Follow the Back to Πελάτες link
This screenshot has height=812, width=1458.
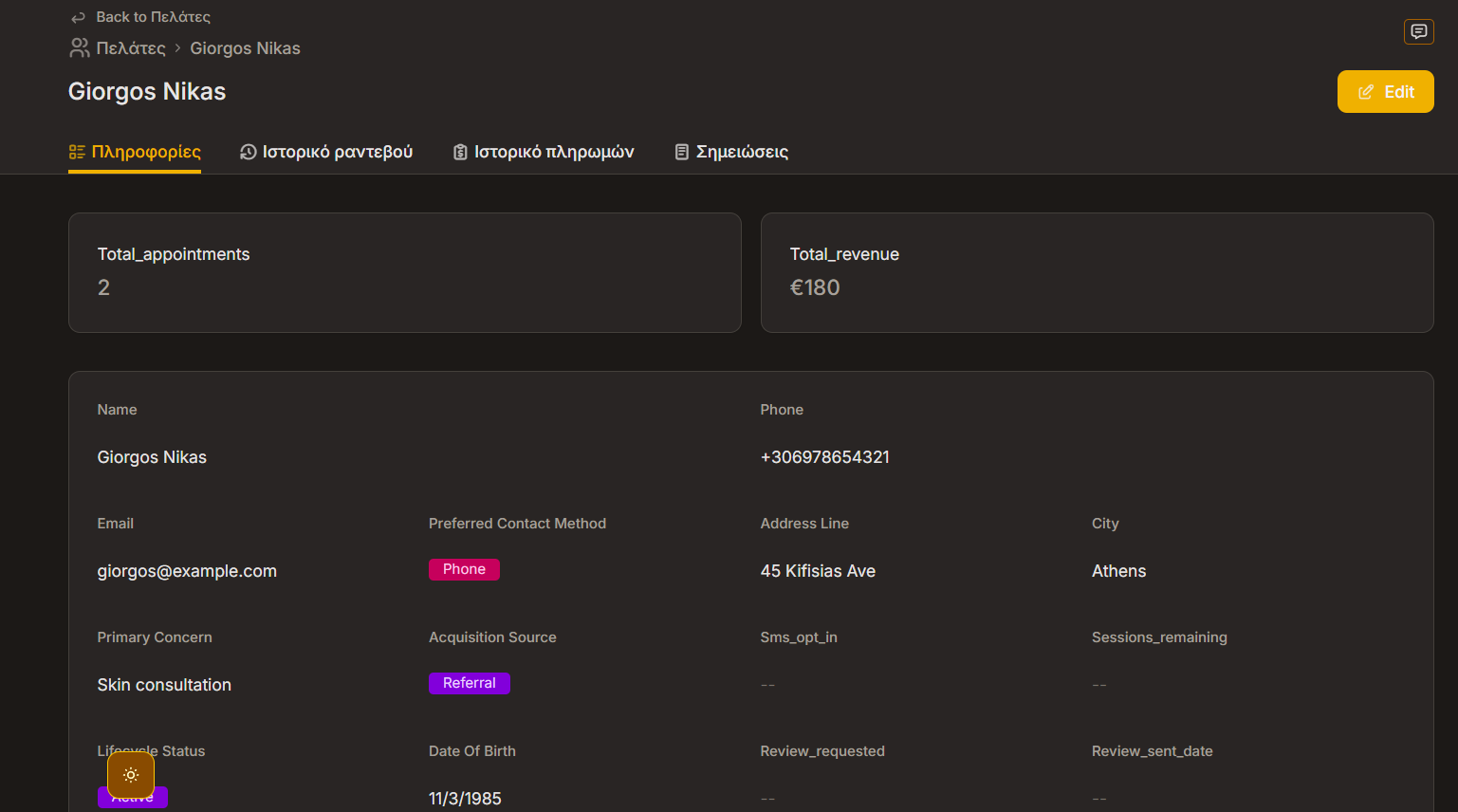[153, 17]
